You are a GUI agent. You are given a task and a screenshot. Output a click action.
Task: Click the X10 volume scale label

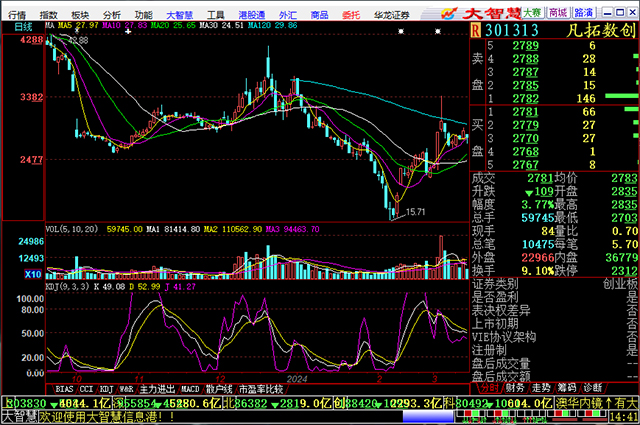[33, 274]
